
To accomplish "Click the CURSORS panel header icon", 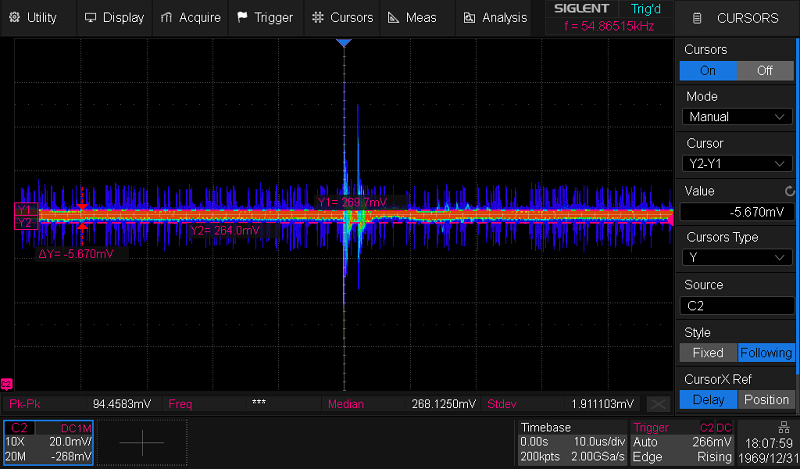I will tap(697, 18).
